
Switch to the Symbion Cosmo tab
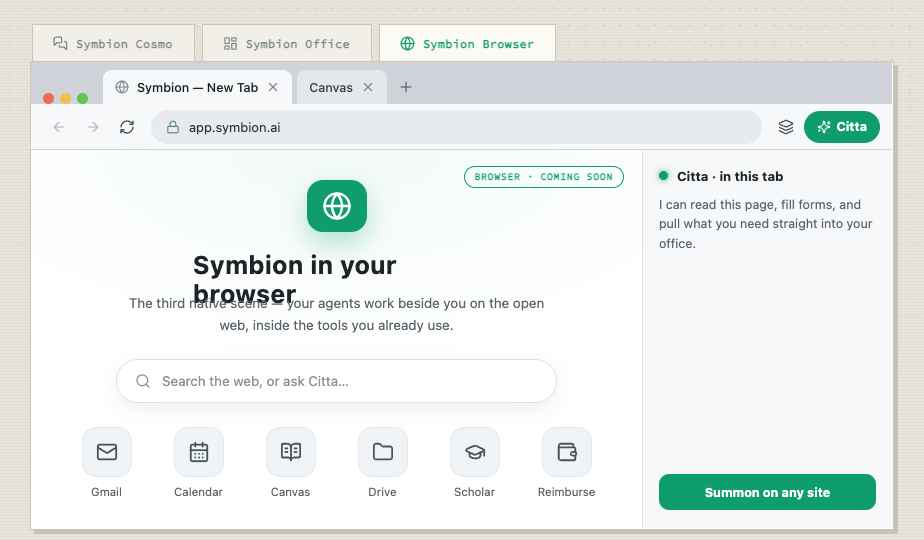(113, 43)
